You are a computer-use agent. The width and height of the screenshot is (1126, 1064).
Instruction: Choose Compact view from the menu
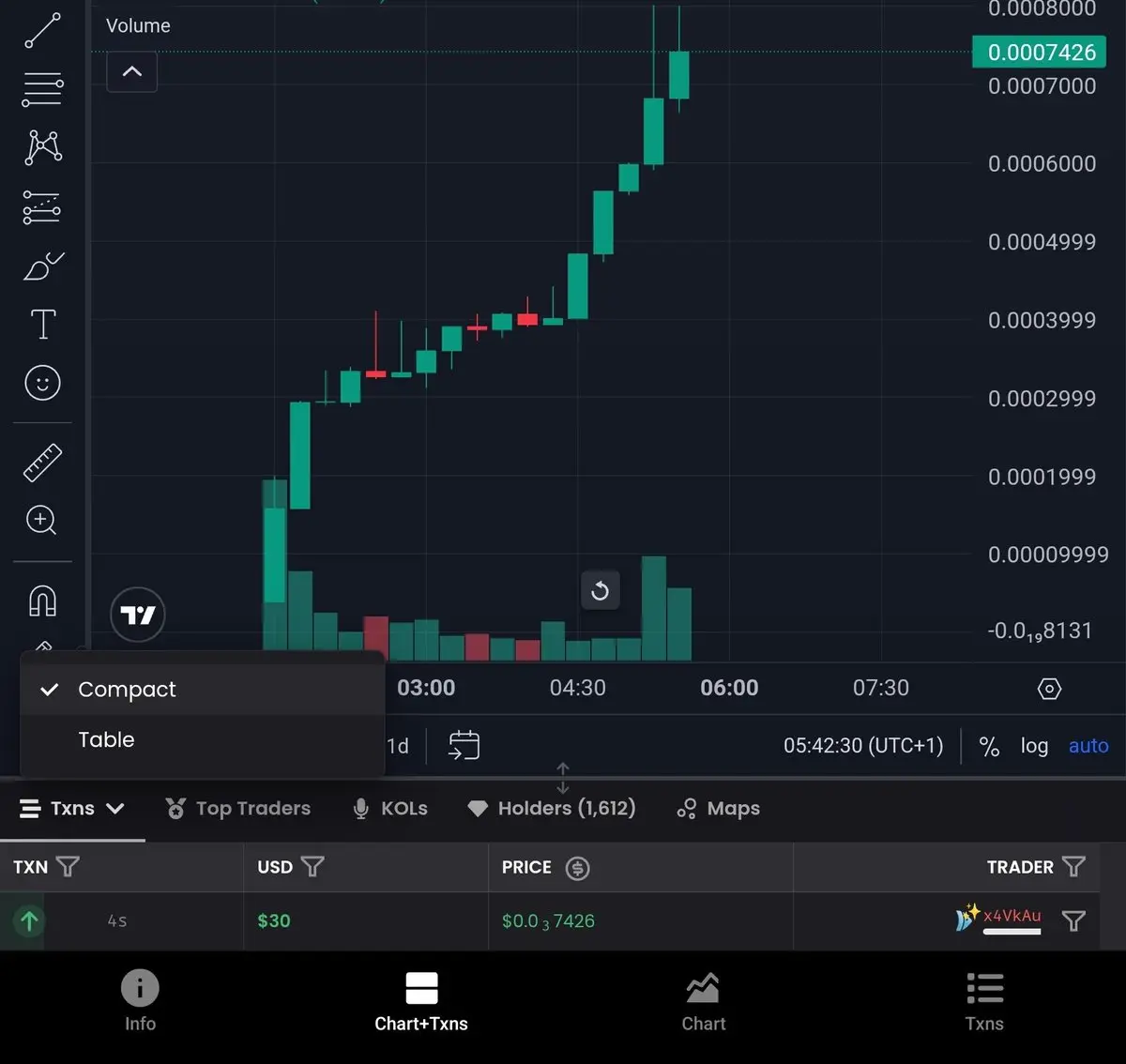point(203,690)
